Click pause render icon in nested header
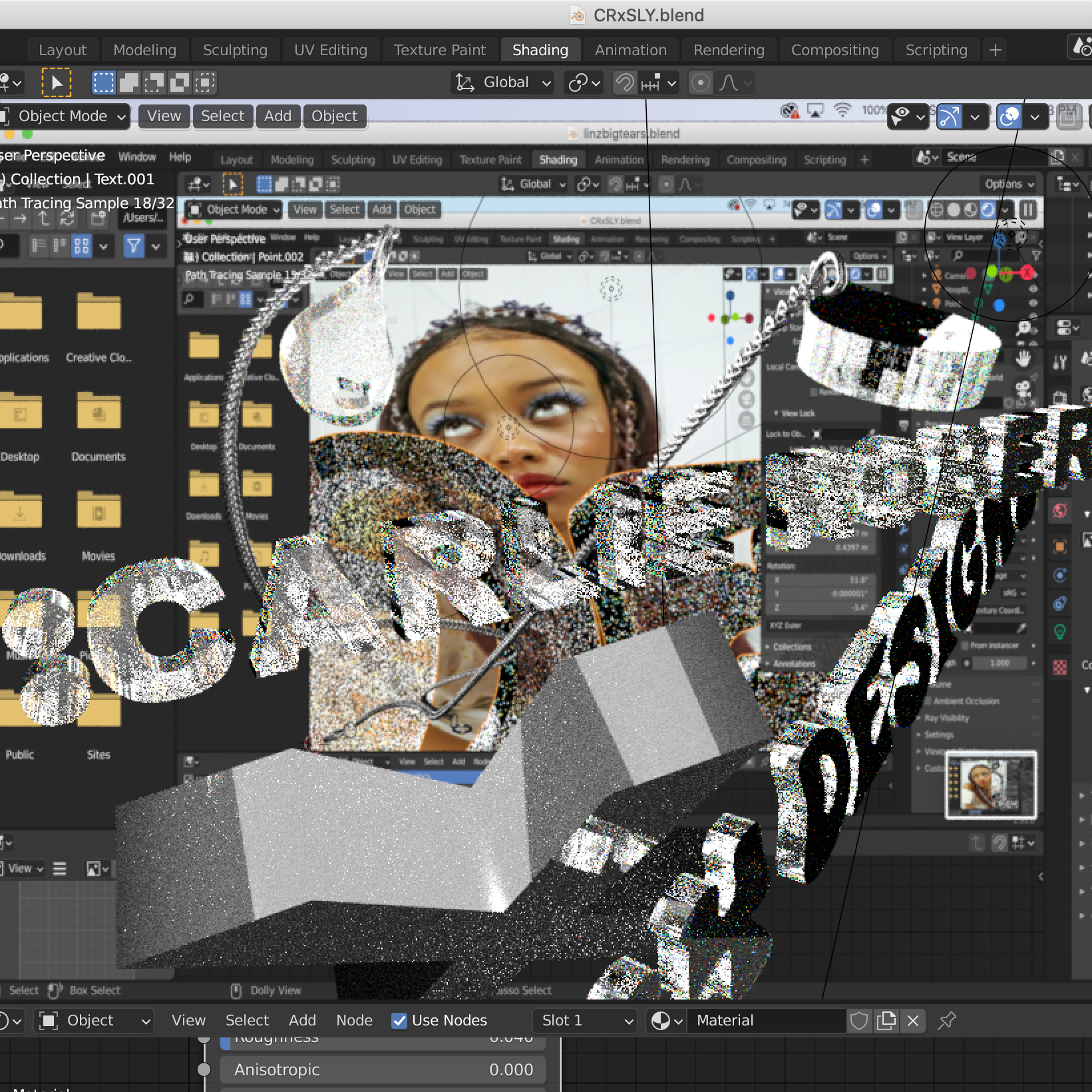Image resolution: width=1092 pixels, height=1092 pixels. coord(1028,211)
